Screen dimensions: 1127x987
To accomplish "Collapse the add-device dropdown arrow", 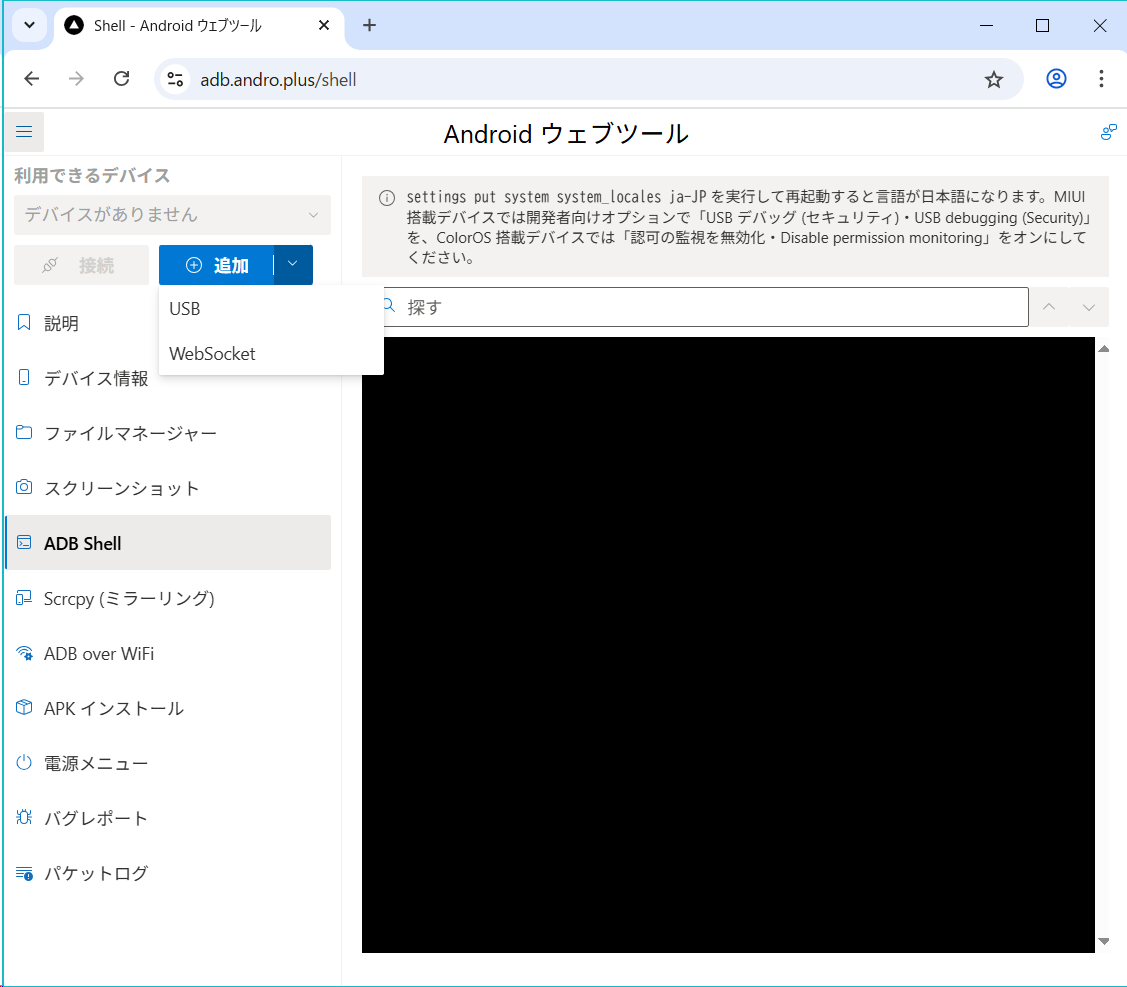I will pos(293,265).
